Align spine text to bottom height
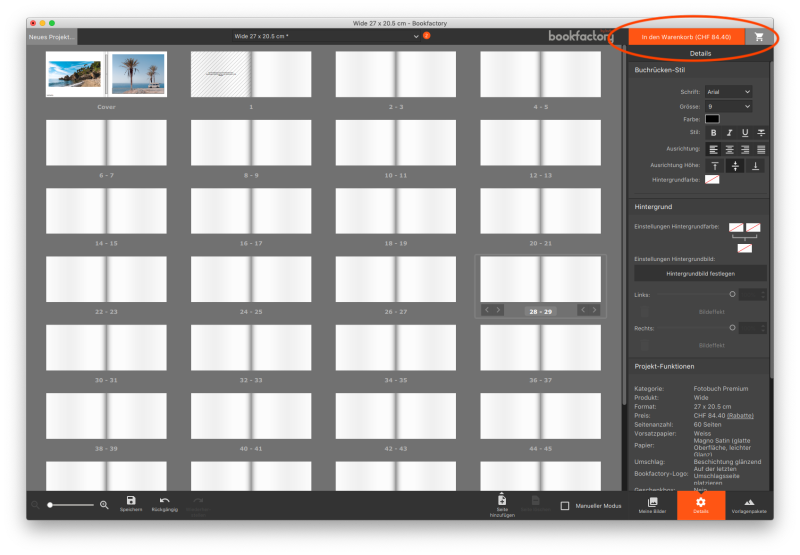 point(755,165)
